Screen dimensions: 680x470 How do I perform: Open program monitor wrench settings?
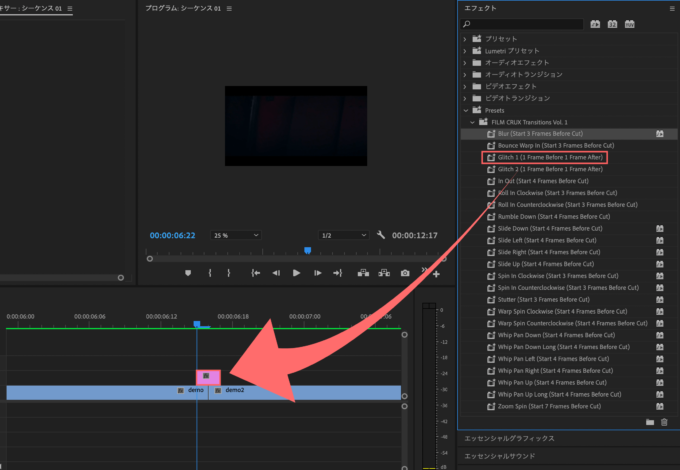[381, 235]
